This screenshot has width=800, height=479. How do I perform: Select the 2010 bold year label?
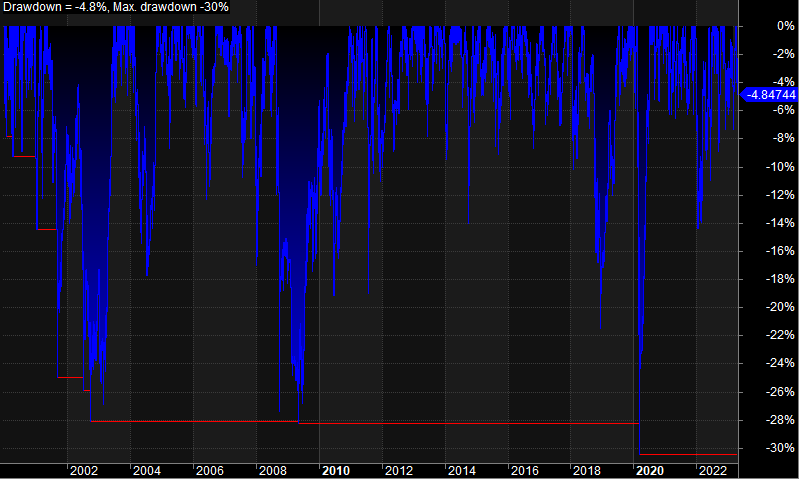click(335, 471)
